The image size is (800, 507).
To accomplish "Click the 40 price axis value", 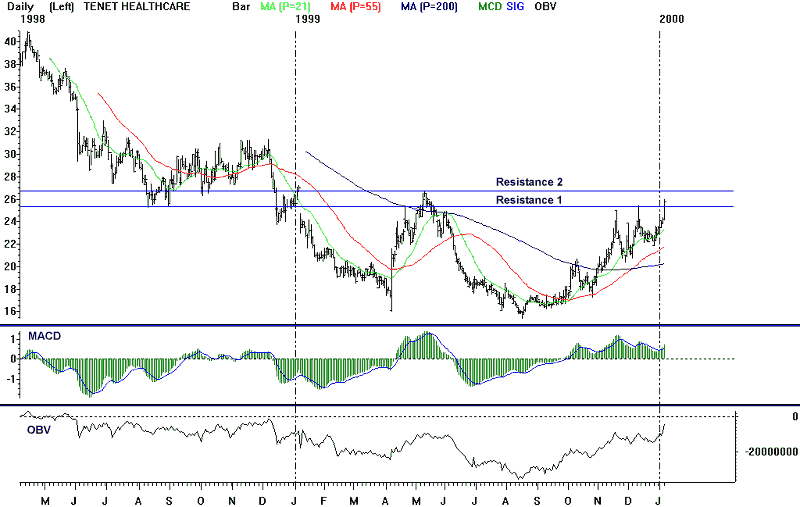I will coord(10,42).
